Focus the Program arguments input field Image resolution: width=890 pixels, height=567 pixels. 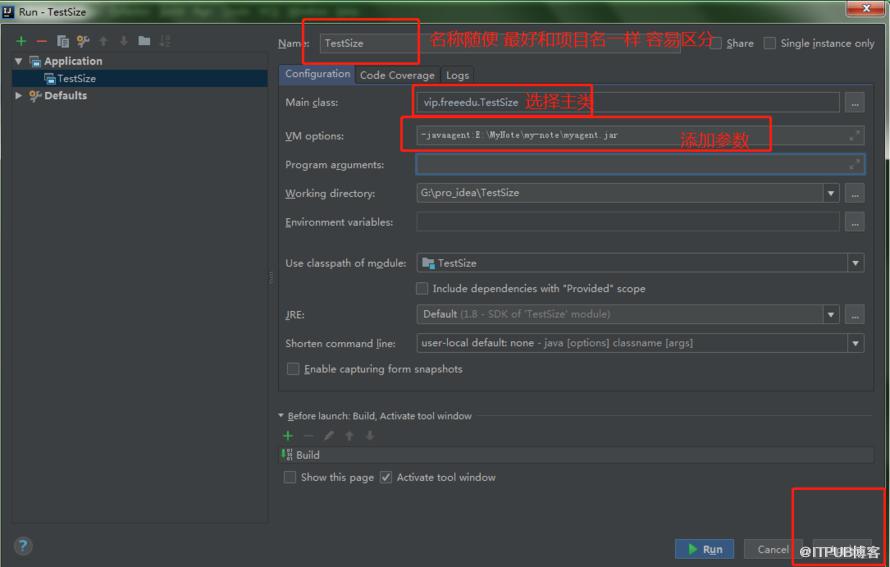[x=640, y=165]
